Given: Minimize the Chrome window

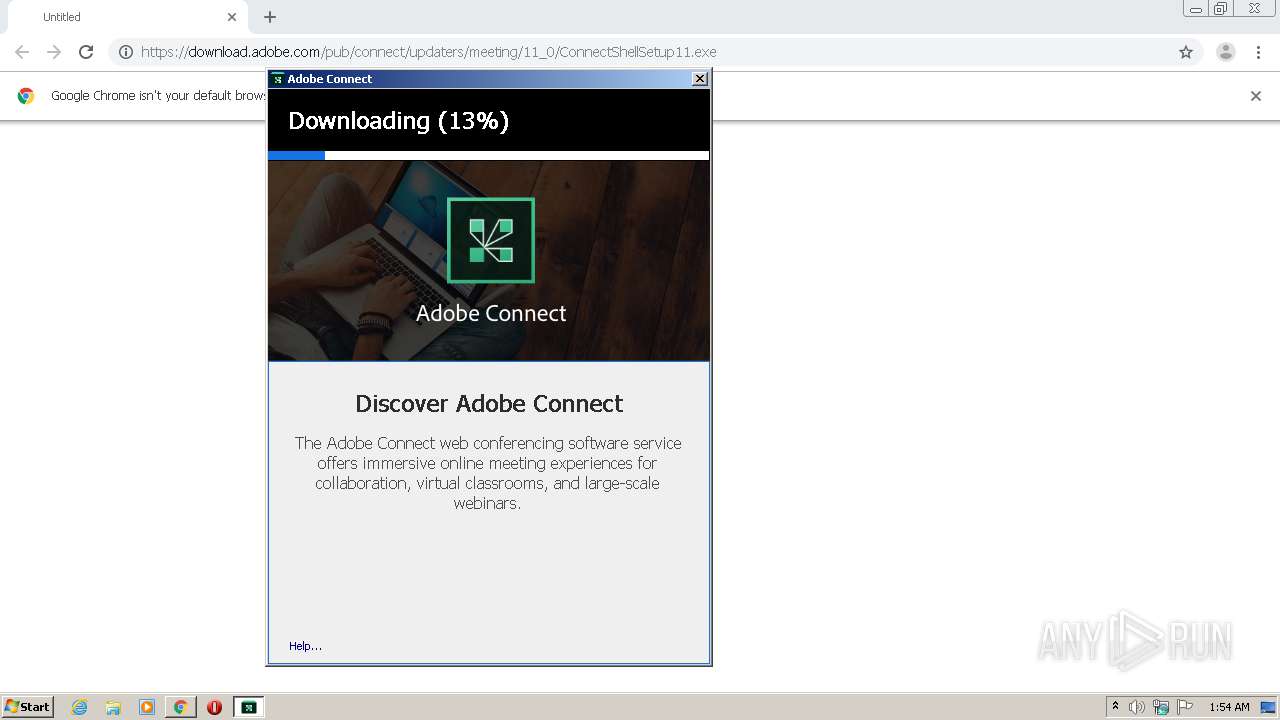Looking at the screenshot, I should tap(1196, 9).
